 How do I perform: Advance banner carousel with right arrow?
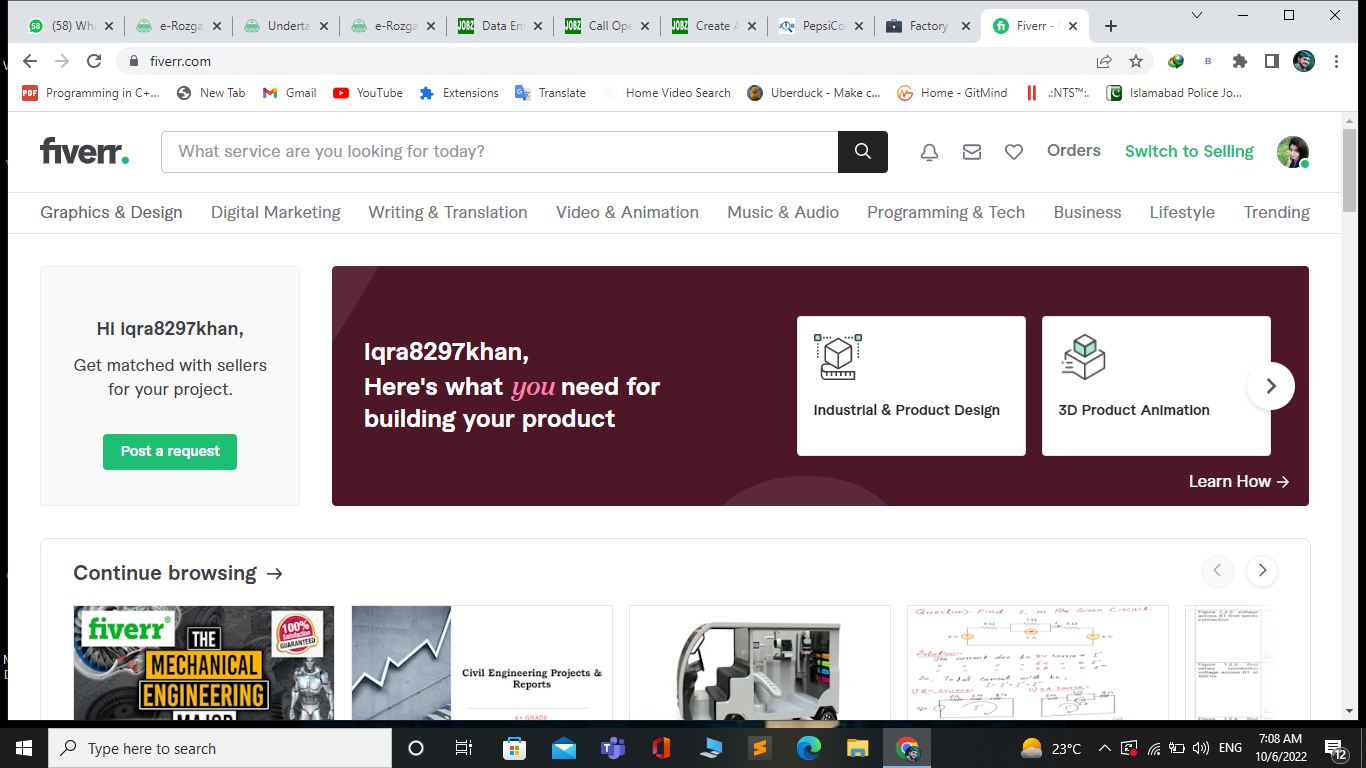1270,386
